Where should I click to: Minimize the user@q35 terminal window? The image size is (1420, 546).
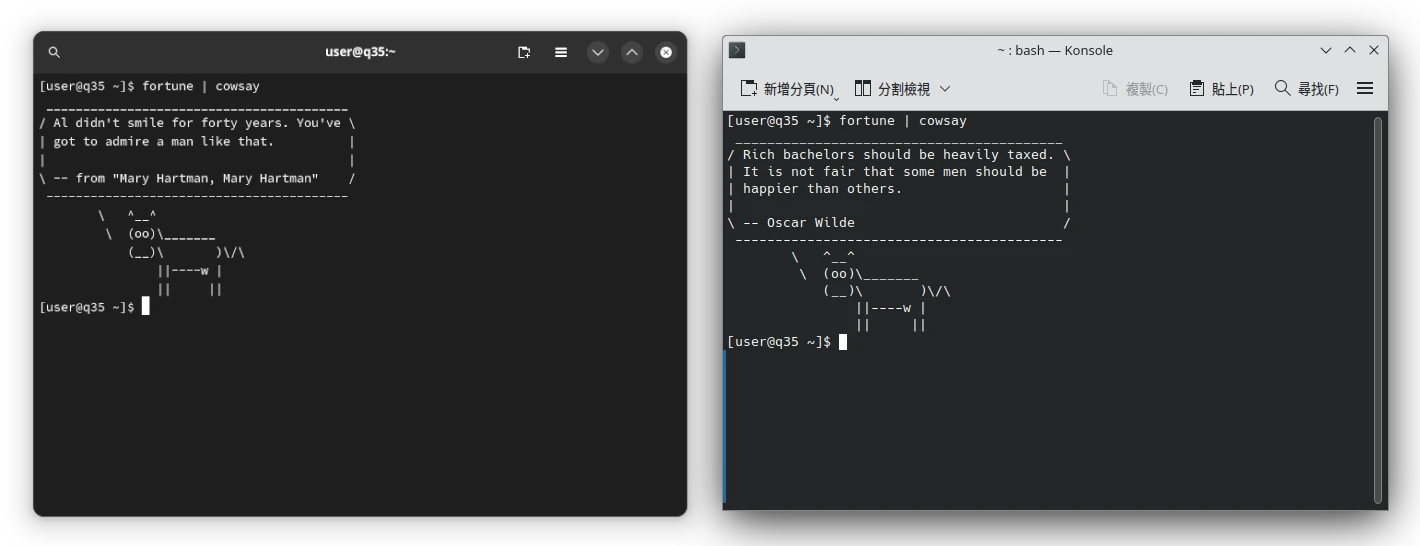click(x=598, y=52)
